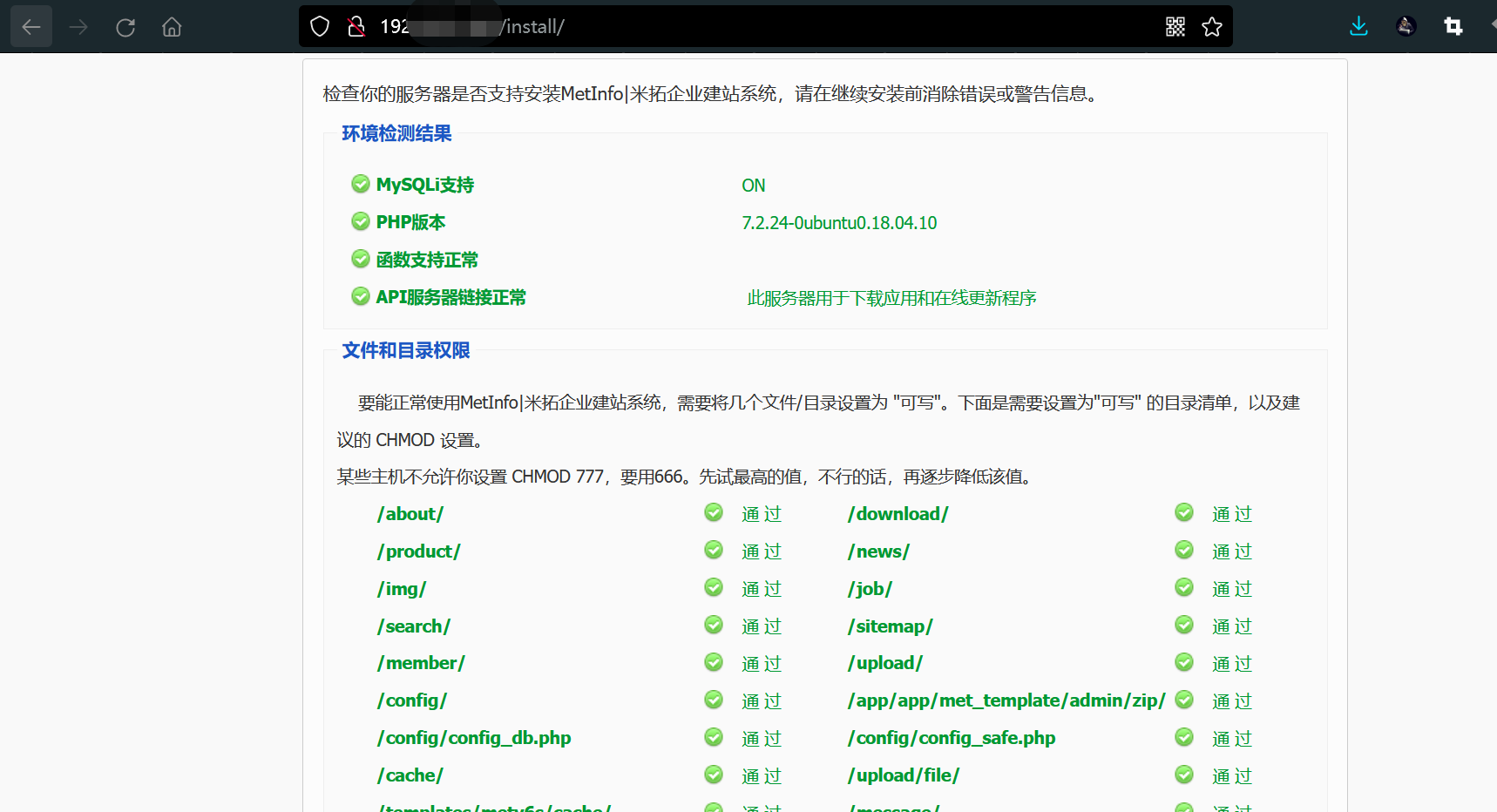Click the PHP version 7.2.24-0ubuntu0.18.04.10 value
This screenshot has width=1497, height=812.
click(839, 223)
